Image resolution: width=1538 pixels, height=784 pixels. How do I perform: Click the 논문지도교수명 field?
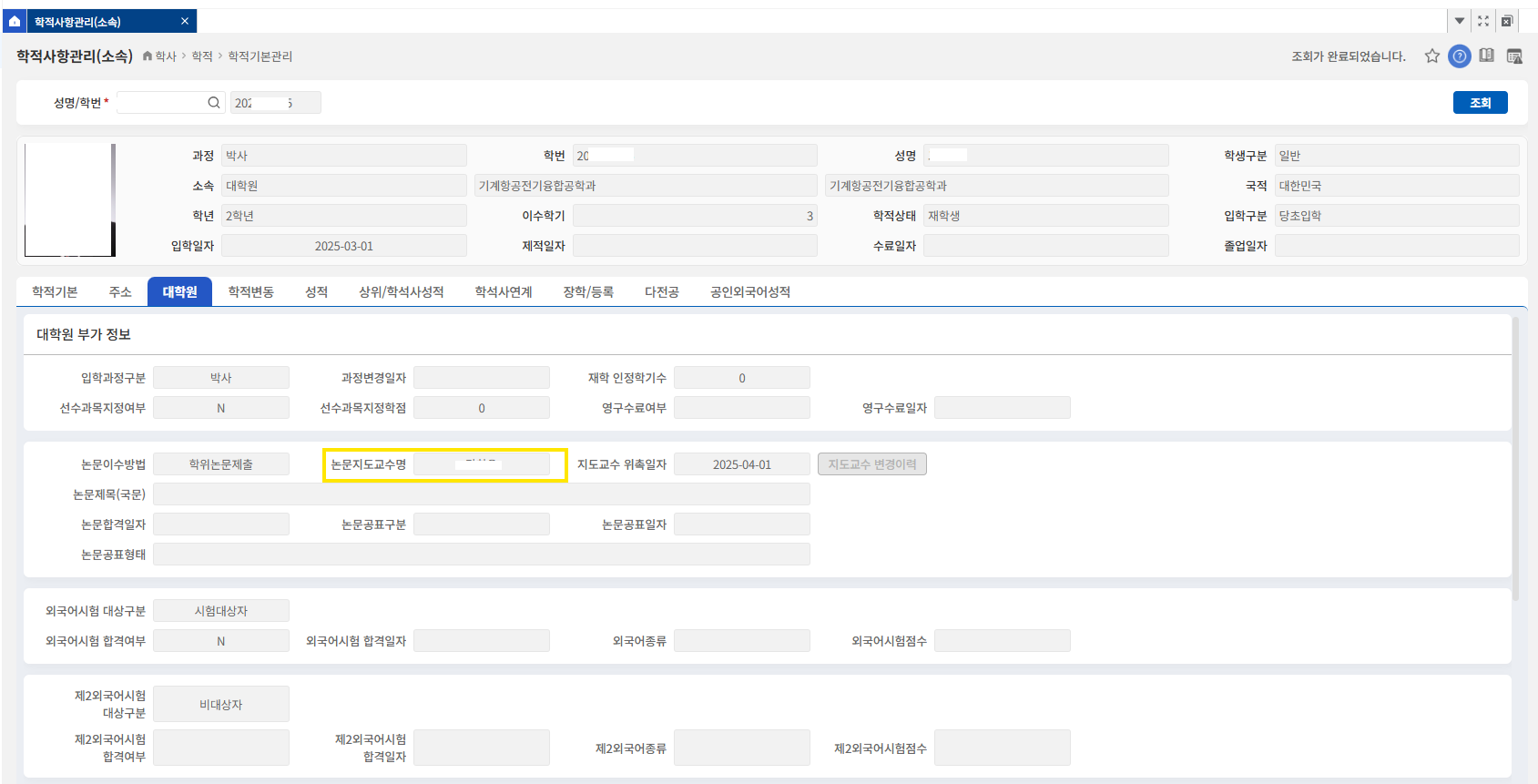point(482,464)
